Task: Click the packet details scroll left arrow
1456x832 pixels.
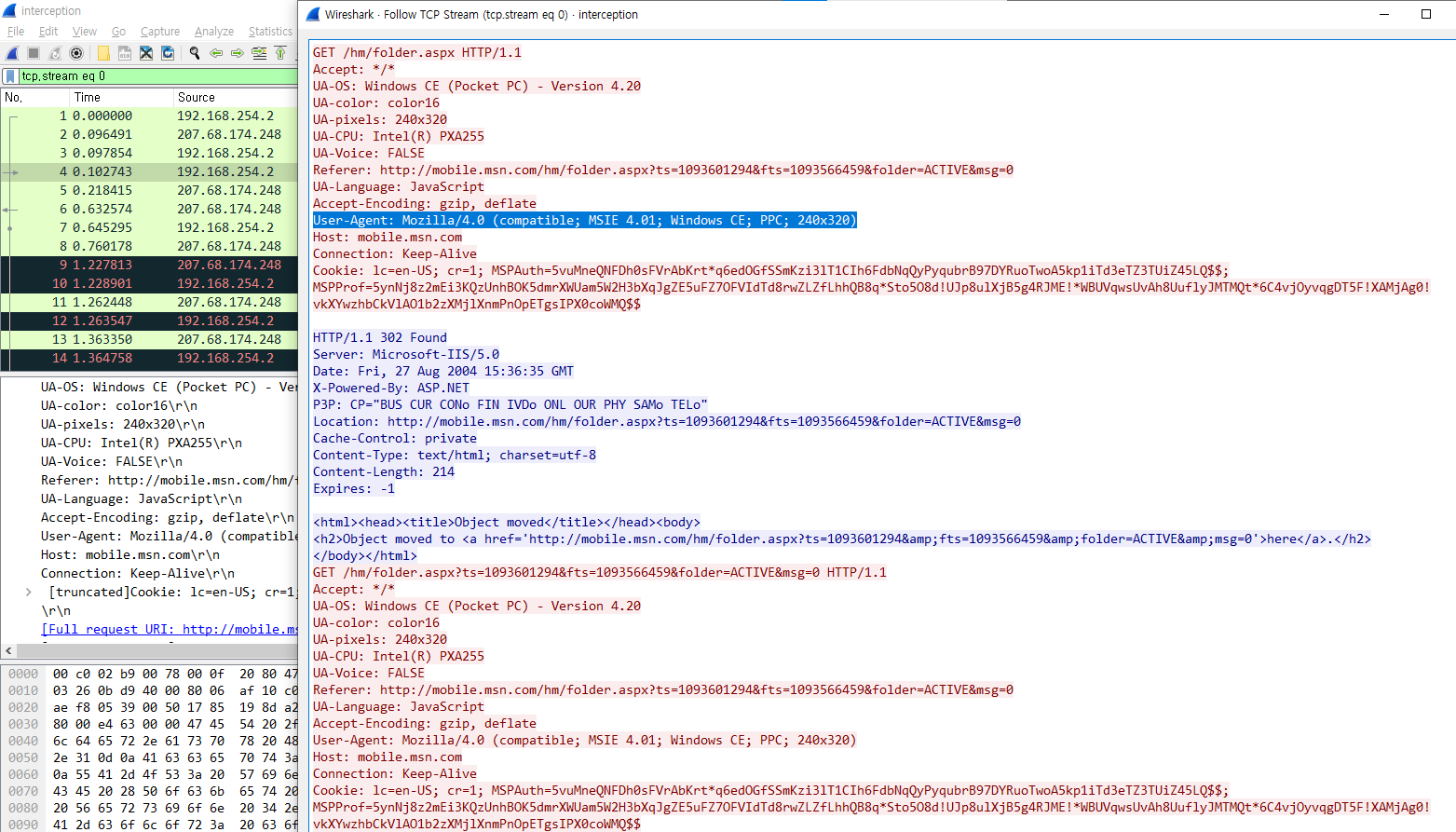Action: pos(8,650)
